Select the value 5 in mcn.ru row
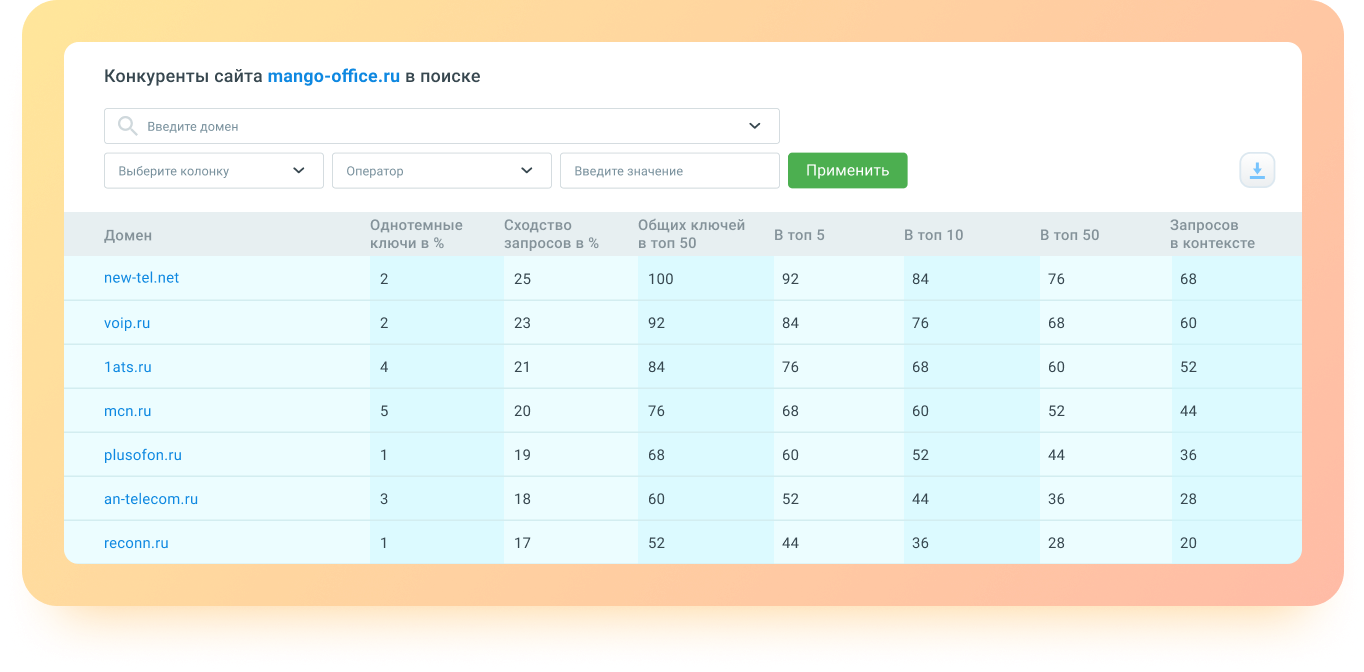 click(x=384, y=411)
